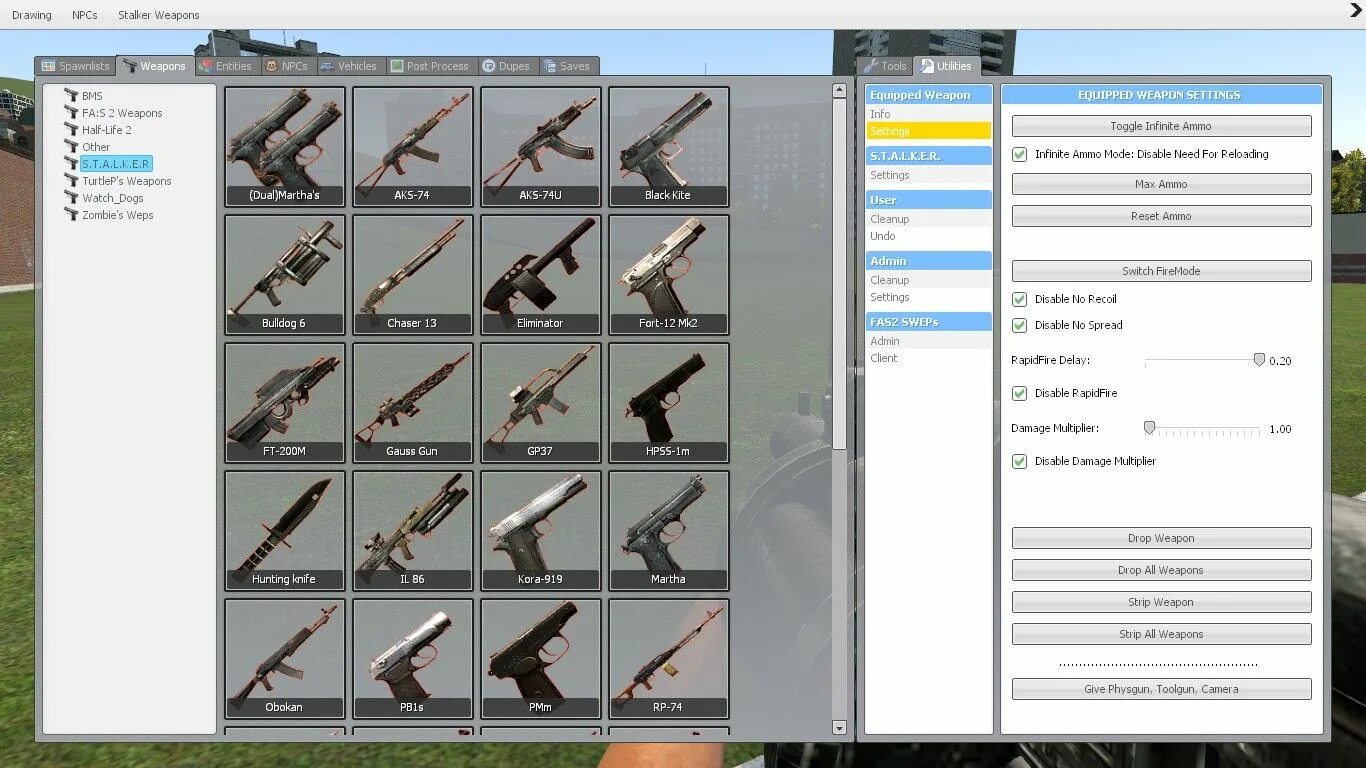
Task: Choose the Fort-12 Mk2 pistol
Action: pos(669,274)
